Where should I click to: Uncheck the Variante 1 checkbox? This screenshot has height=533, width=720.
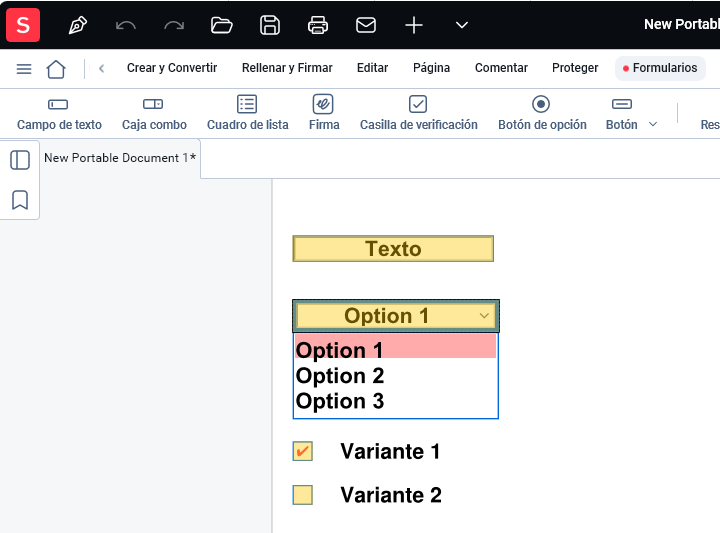pyautogui.click(x=303, y=451)
